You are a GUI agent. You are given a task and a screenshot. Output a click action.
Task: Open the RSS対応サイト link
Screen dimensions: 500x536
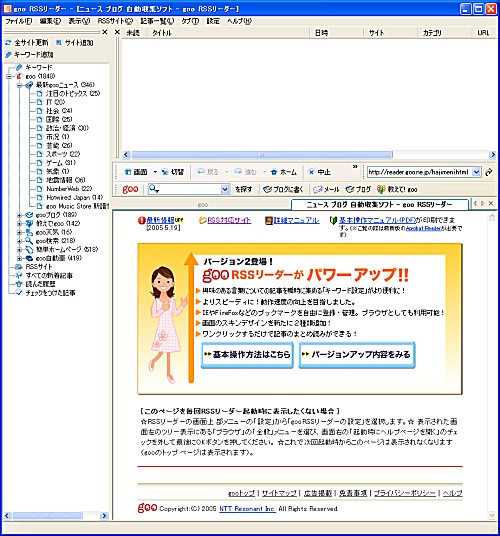coord(229,220)
